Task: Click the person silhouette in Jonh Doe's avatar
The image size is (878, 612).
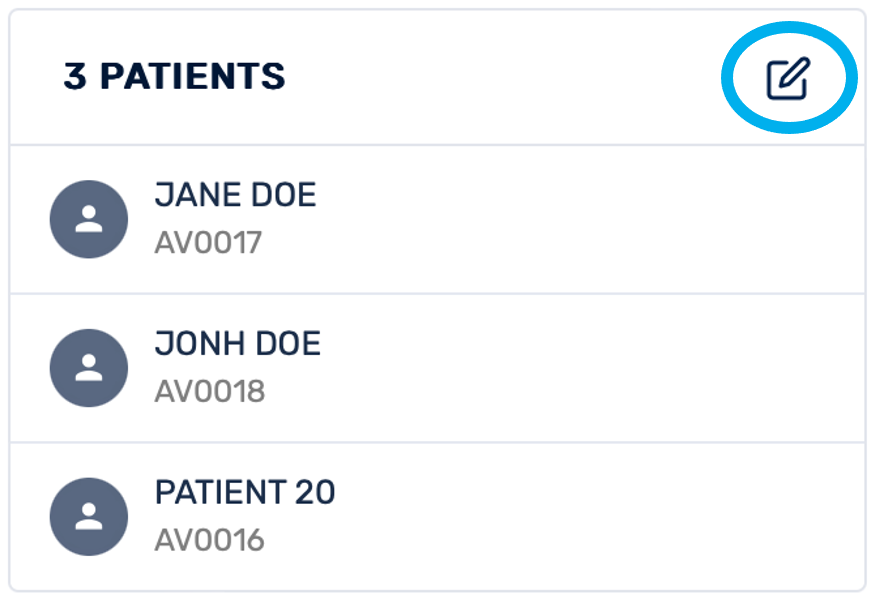Action: click(89, 368)
